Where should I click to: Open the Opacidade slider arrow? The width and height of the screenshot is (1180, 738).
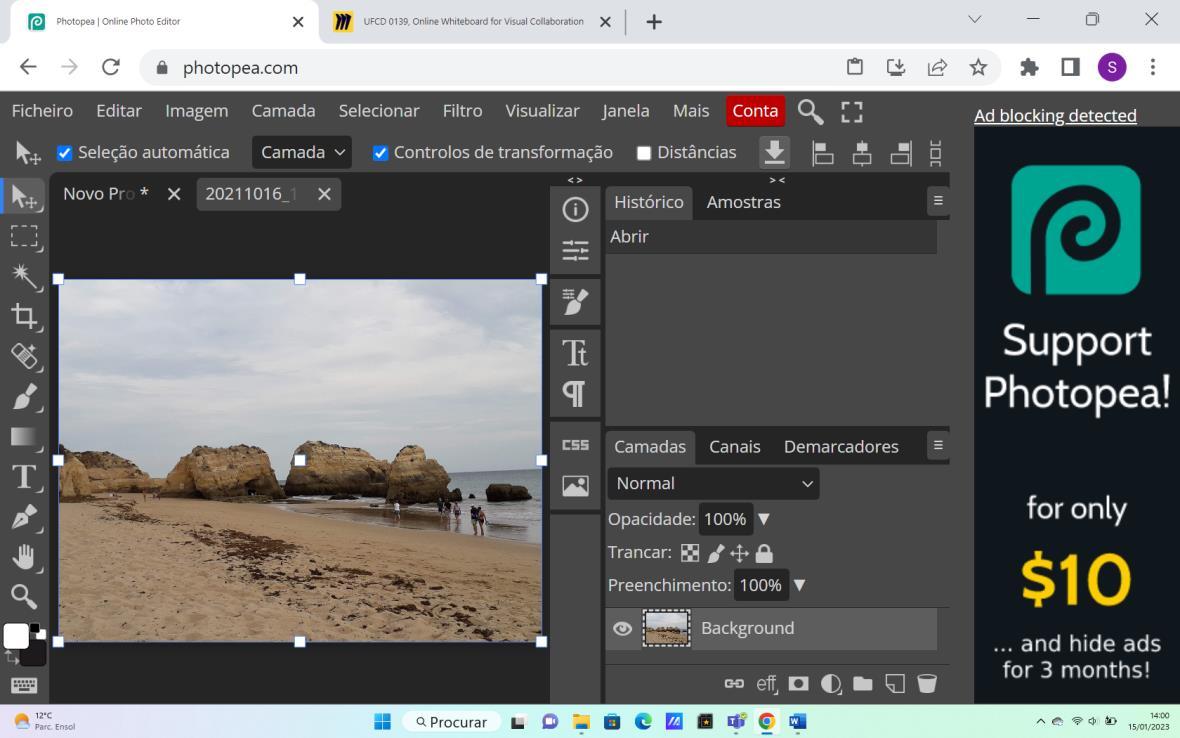tap(764, 519)
